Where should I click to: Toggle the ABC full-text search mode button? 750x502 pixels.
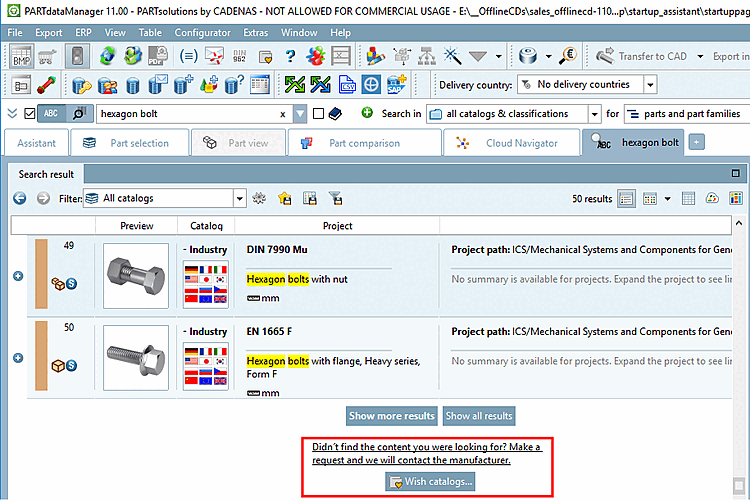pyautogui.click(x=51, y=113)
